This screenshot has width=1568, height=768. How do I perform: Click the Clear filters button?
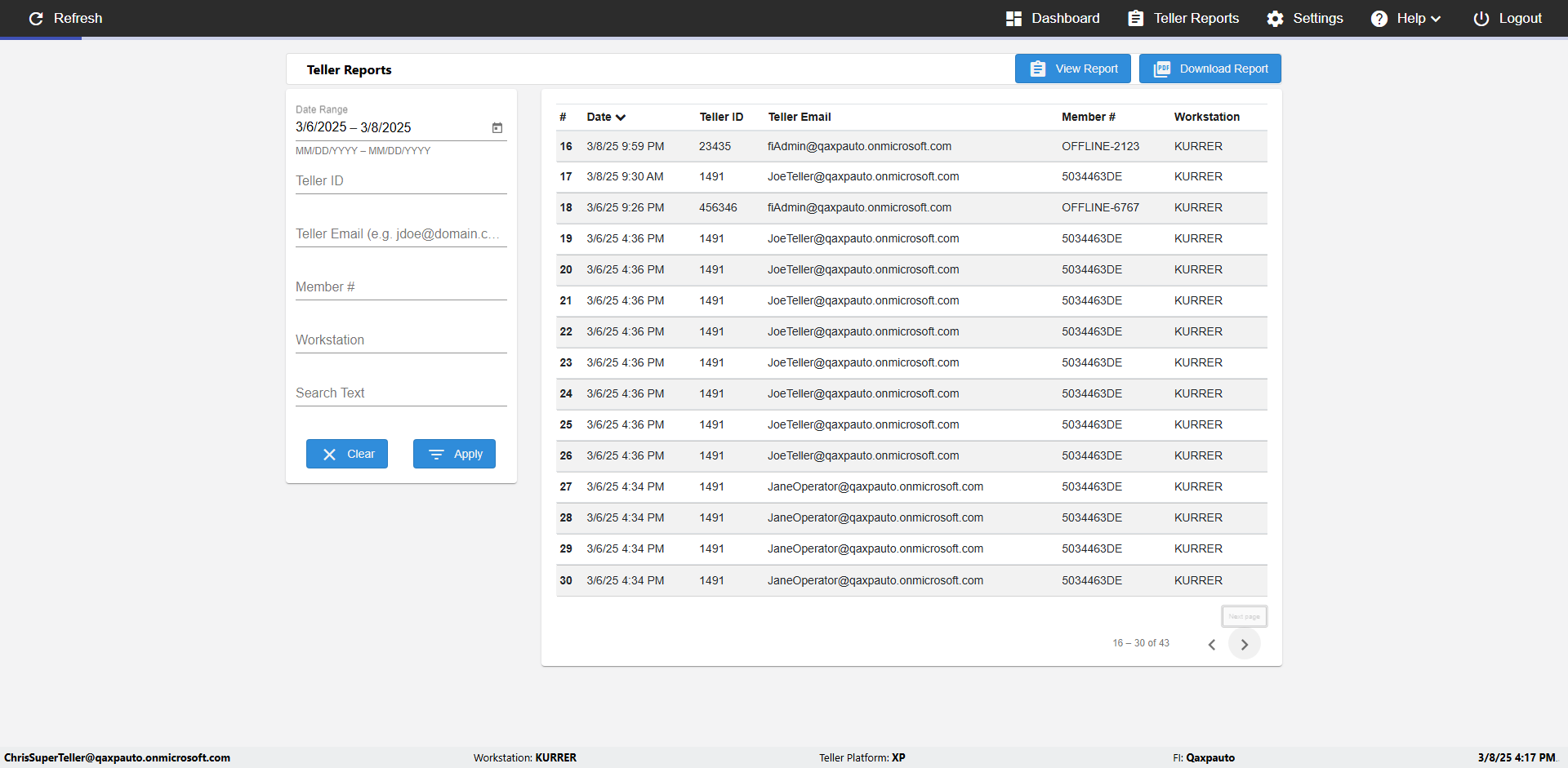(x=347, y=454)
